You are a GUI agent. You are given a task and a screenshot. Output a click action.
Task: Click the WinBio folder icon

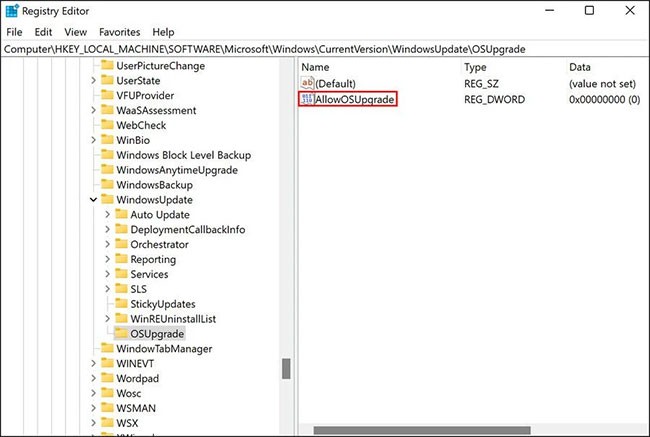(x=107, y=140)
